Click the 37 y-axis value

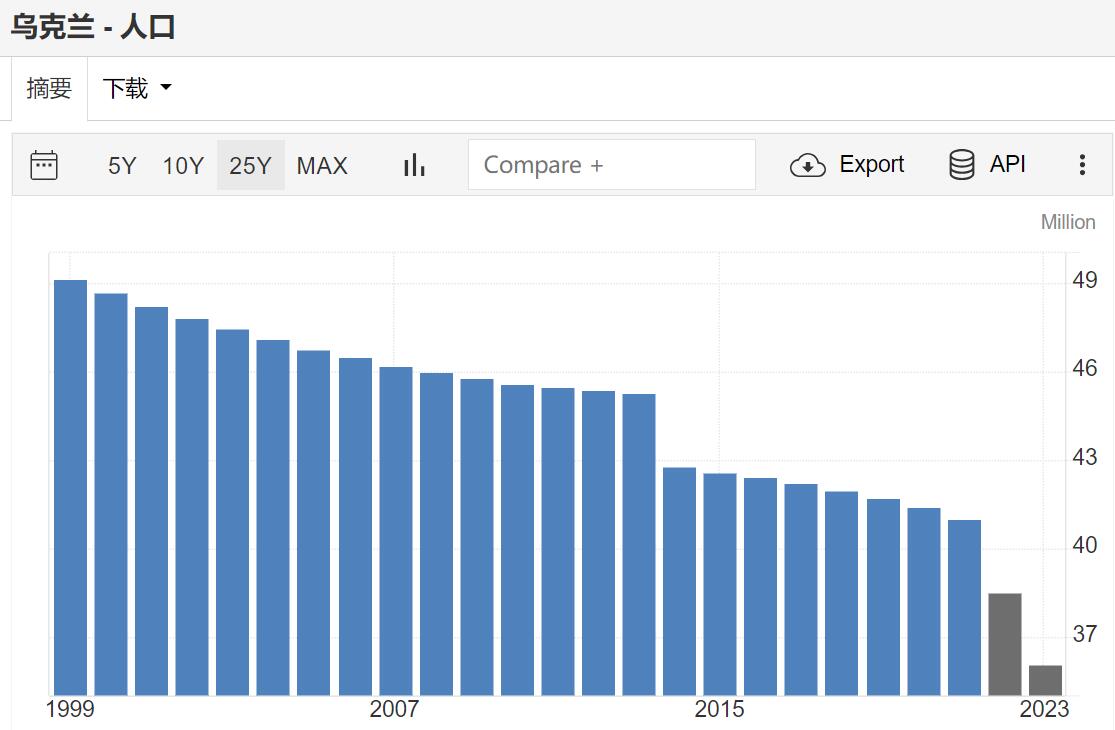coord(1084,633)
